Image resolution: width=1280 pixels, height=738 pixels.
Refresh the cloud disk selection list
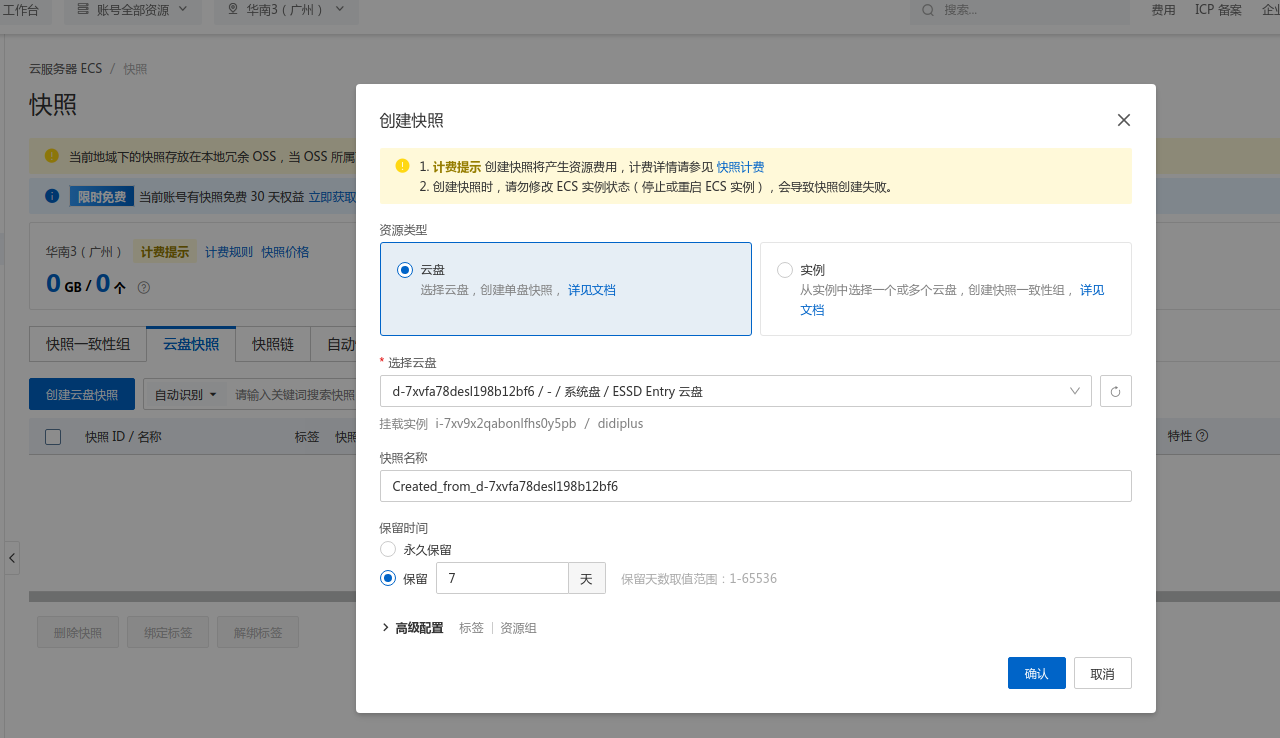pyautogui.click(x=1115, y=391)
